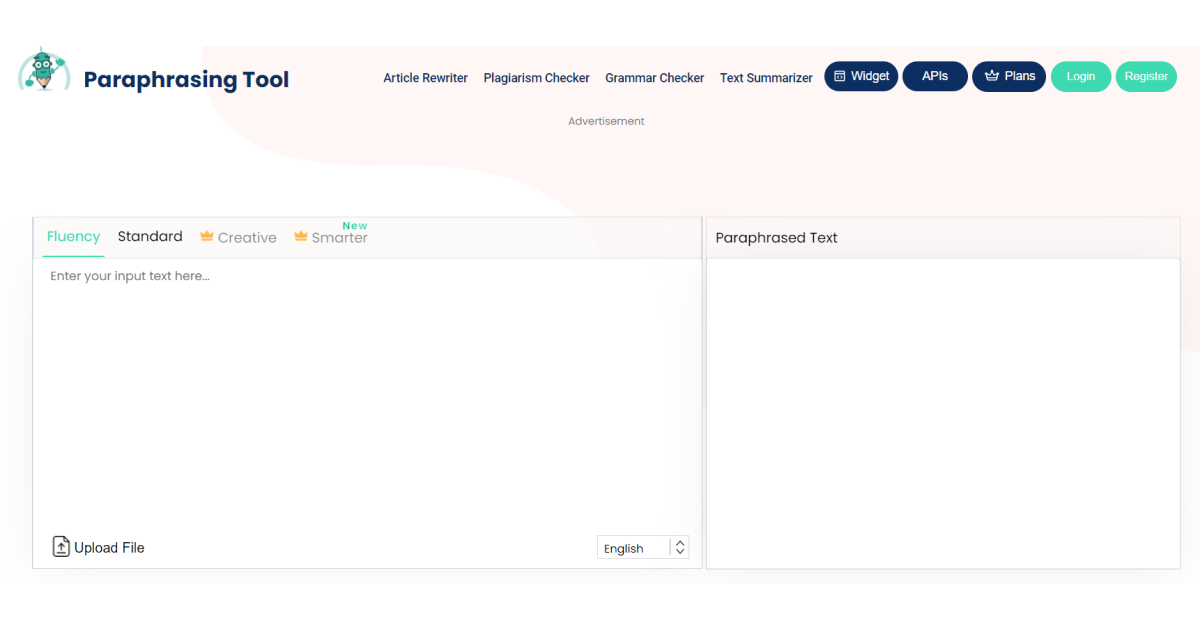The image size is (1200, 630).
Task: Focus the "Enter your input text here" field
Action: pos(366,390)
